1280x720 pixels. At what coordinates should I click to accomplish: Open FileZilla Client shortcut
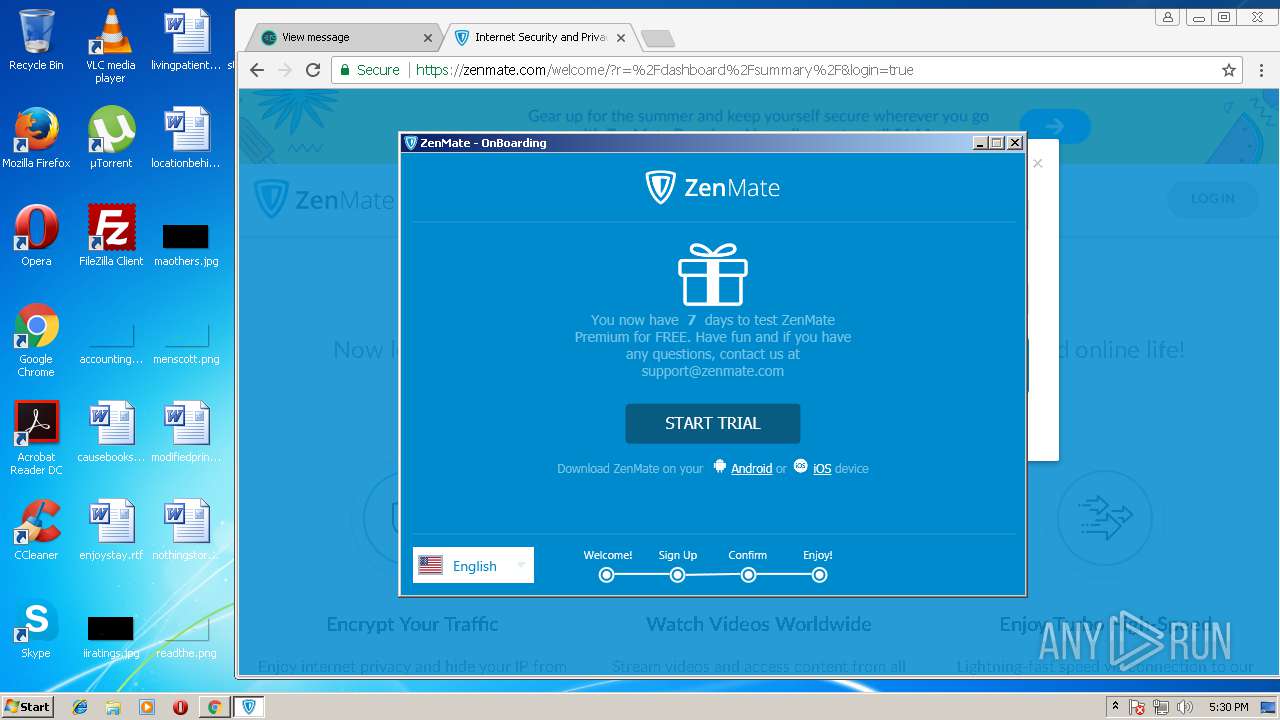coord(110,235)
